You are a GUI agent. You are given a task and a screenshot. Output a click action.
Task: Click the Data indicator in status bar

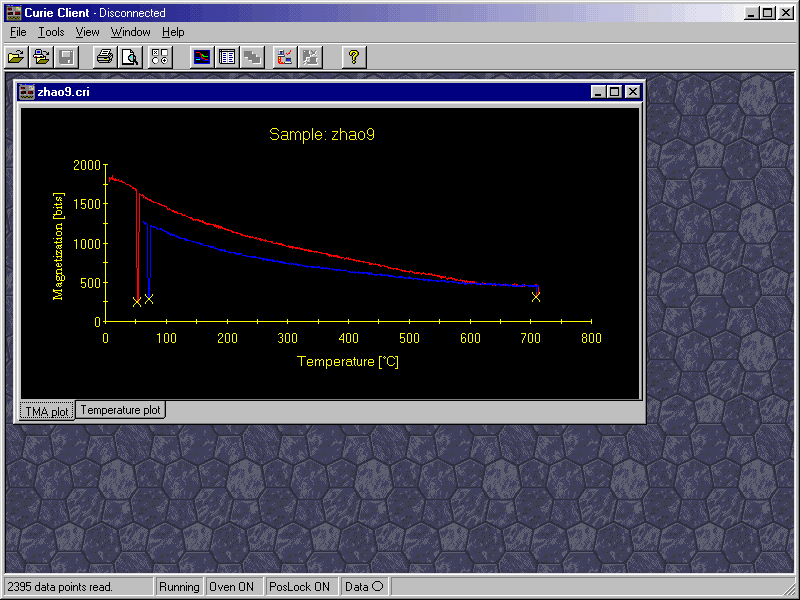pos(363,587)
